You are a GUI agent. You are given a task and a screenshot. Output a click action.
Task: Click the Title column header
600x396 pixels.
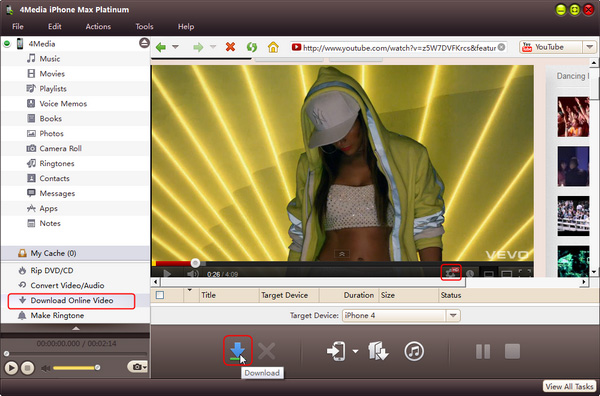pyautogui.click(x=229, y=295)
